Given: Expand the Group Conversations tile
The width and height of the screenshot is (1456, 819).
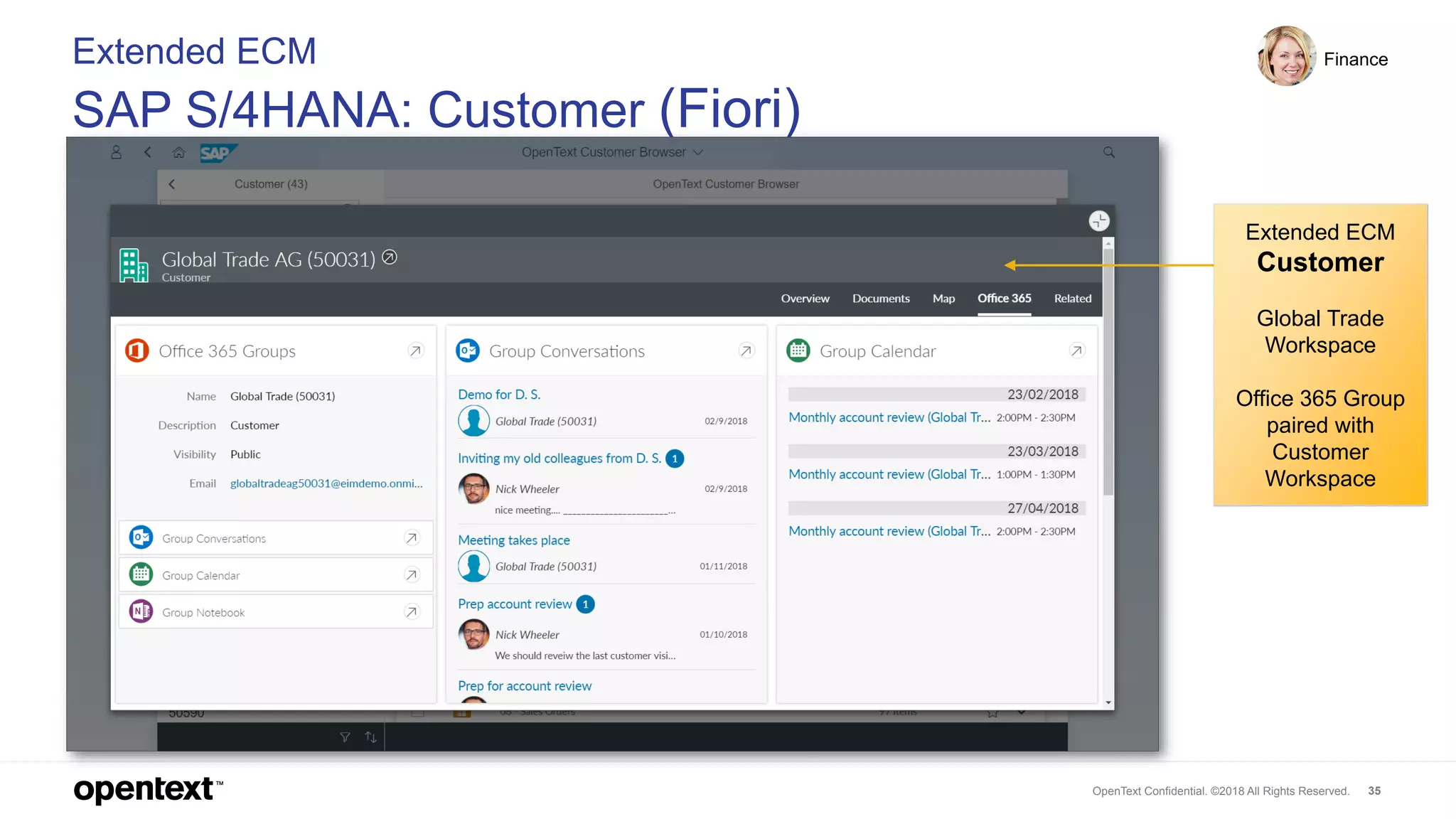Looking at the screenshot, I should pyautogui.click(x=746, y=350).
